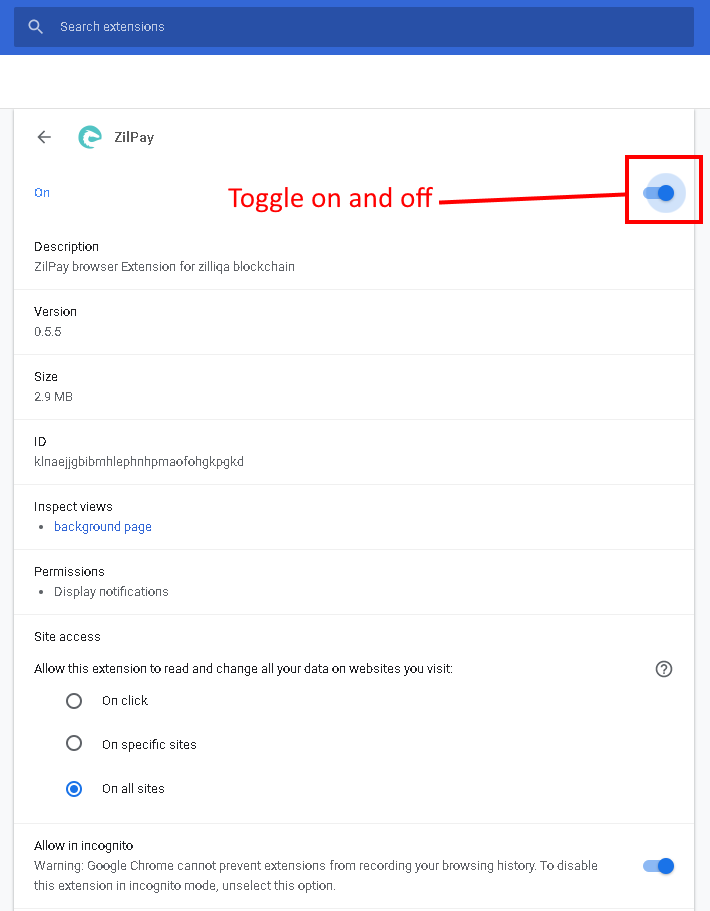Go back using the left arrow

pos(44,137)
